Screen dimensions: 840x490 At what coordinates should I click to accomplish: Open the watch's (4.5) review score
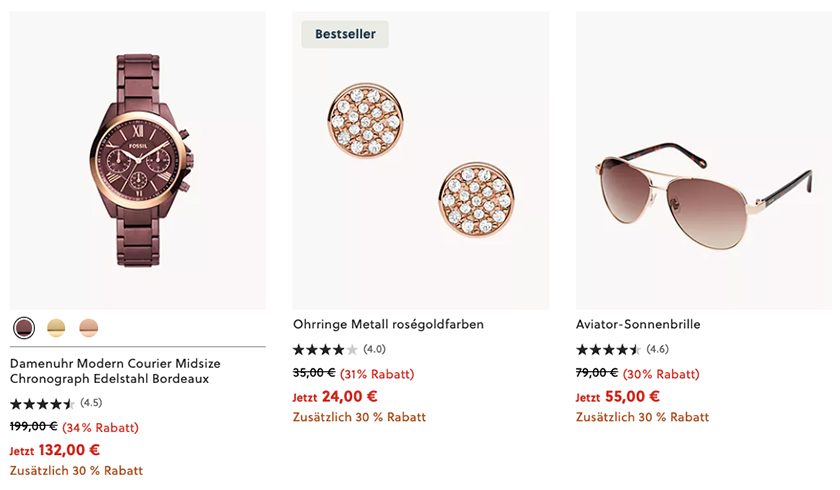click(x=91, y=403)
